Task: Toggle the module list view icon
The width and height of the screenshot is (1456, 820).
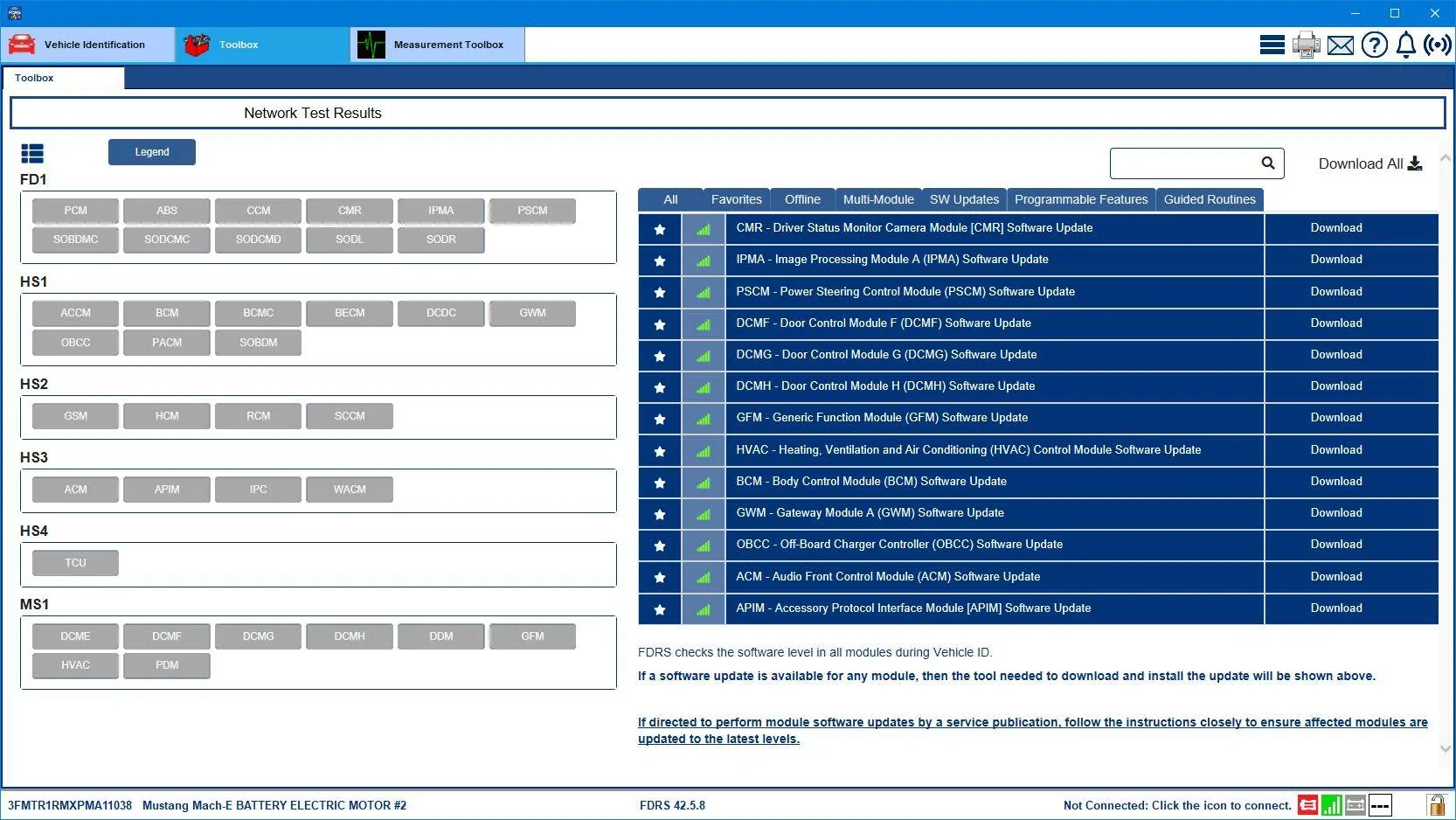Action: [x=32, y=154]
